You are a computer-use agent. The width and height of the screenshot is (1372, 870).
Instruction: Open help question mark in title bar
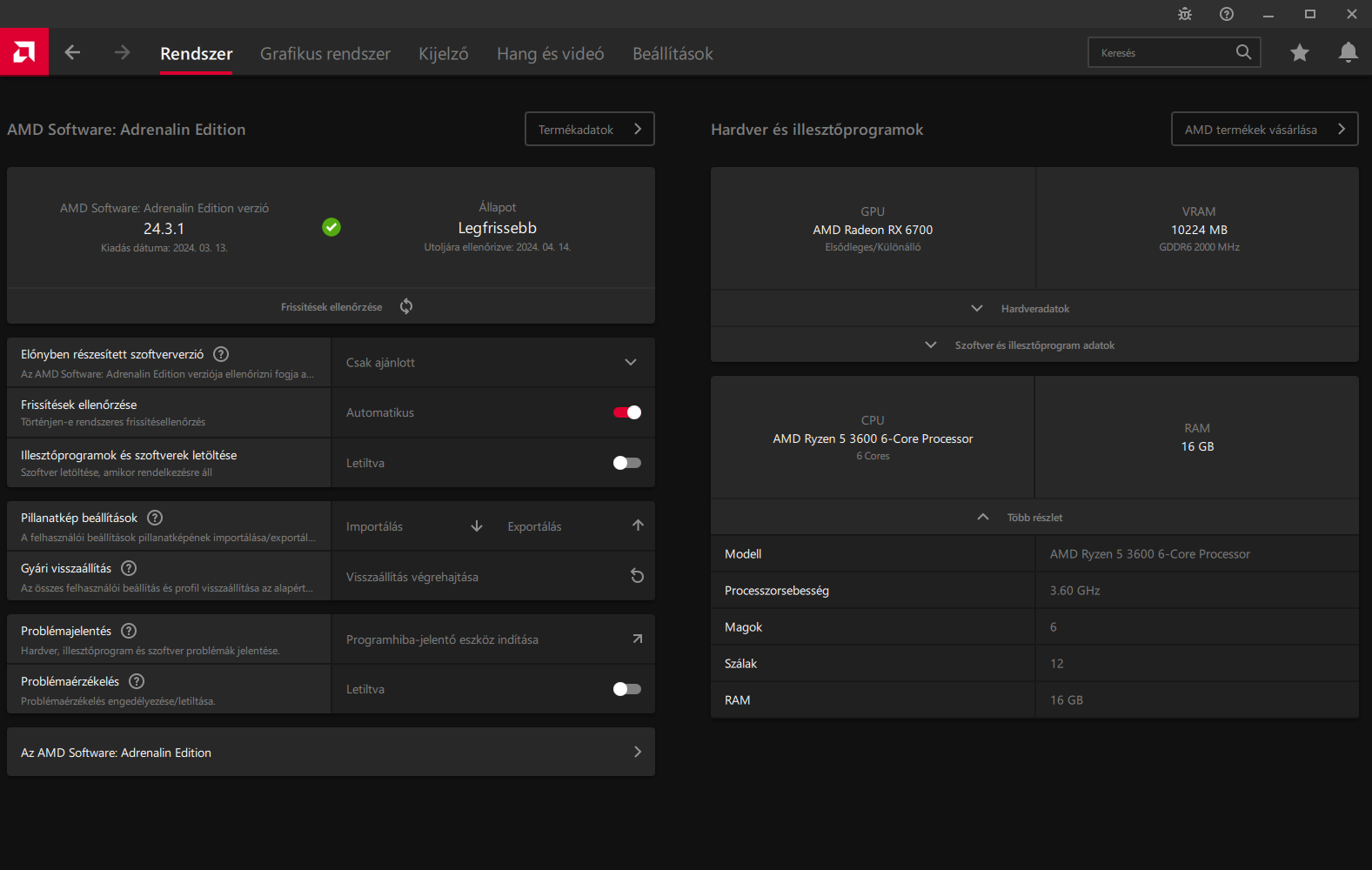coord(1227,14)
